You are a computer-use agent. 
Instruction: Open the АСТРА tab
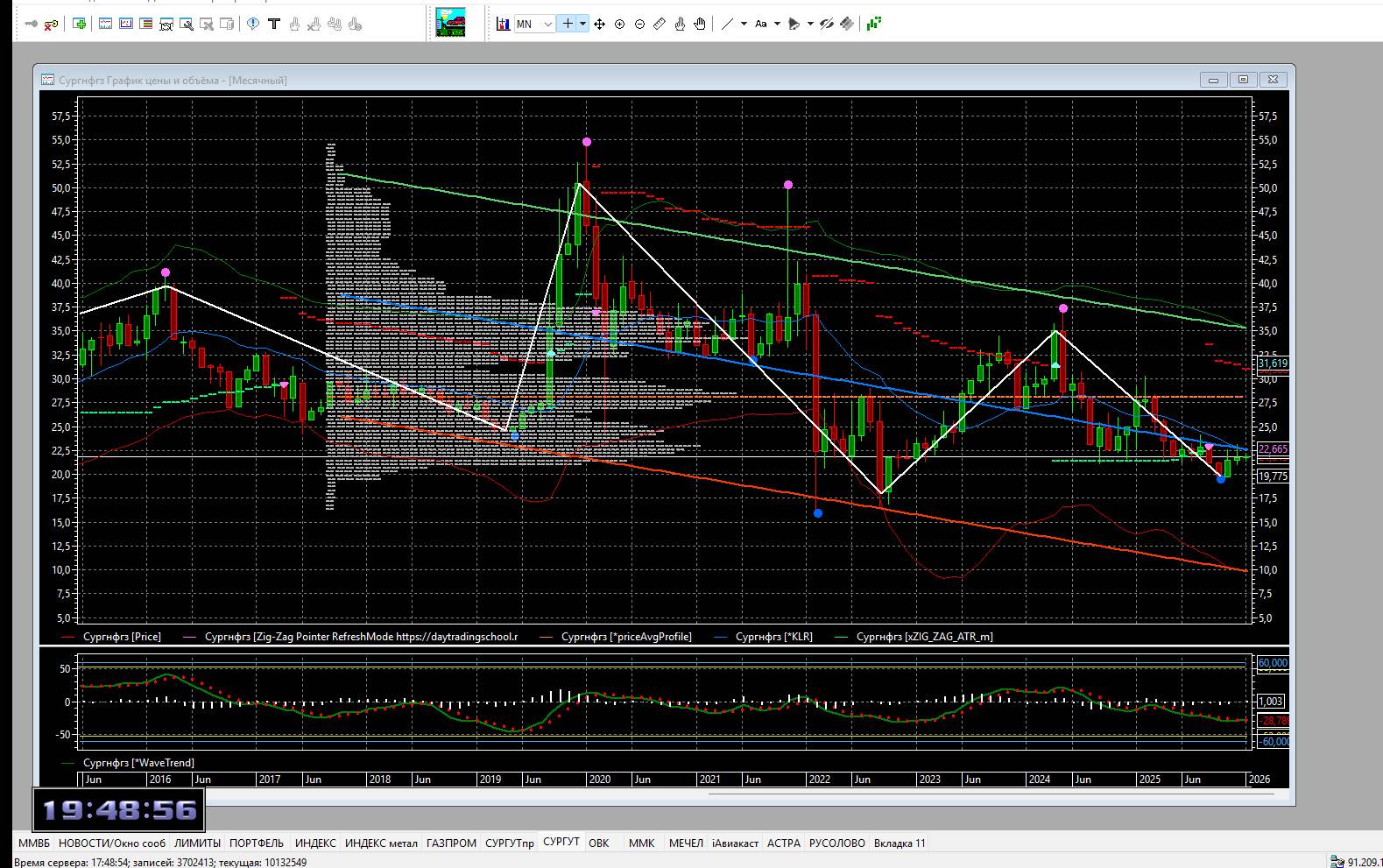coord(784,843)
